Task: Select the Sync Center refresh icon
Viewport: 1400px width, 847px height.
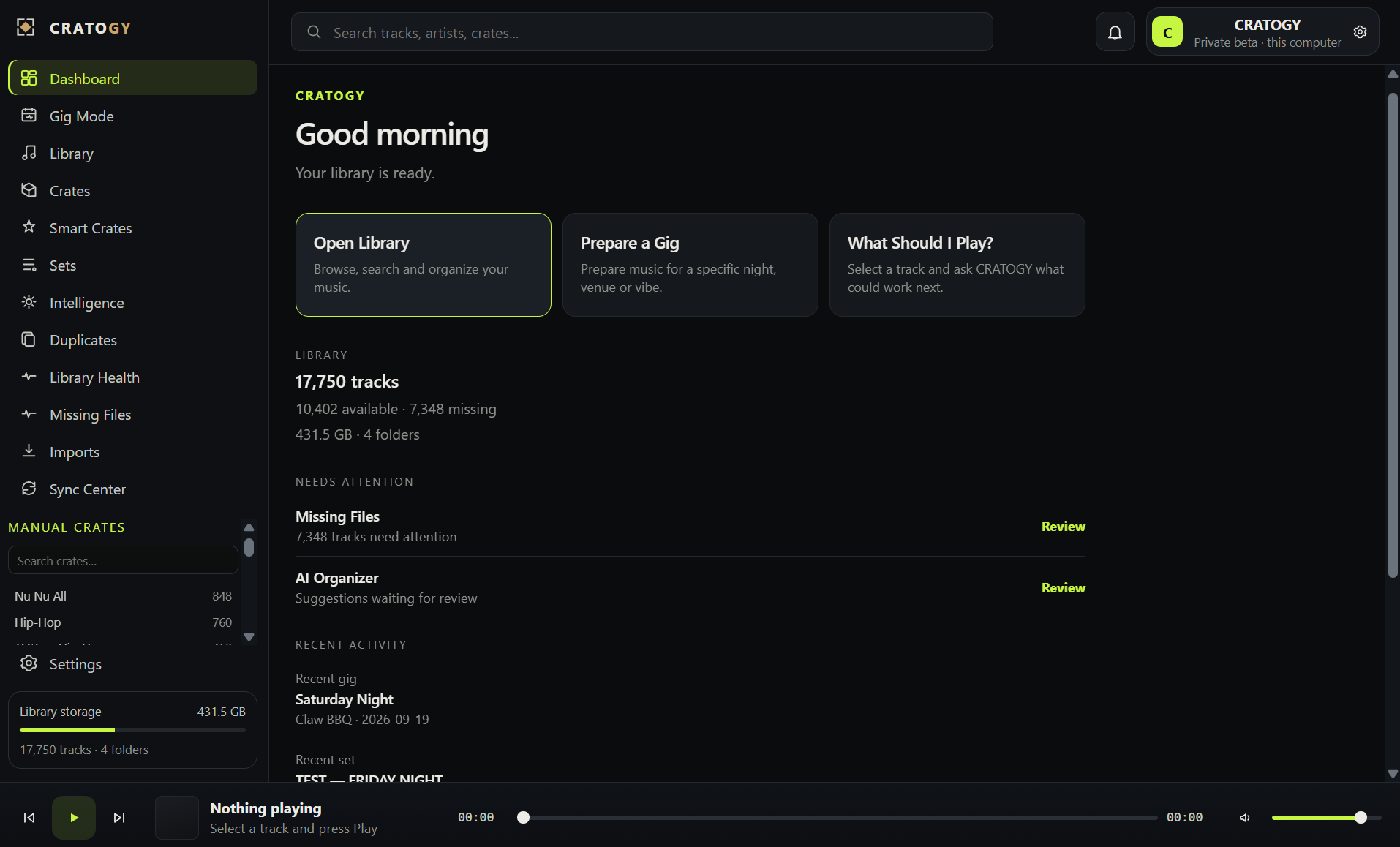Action: (29, 489)
